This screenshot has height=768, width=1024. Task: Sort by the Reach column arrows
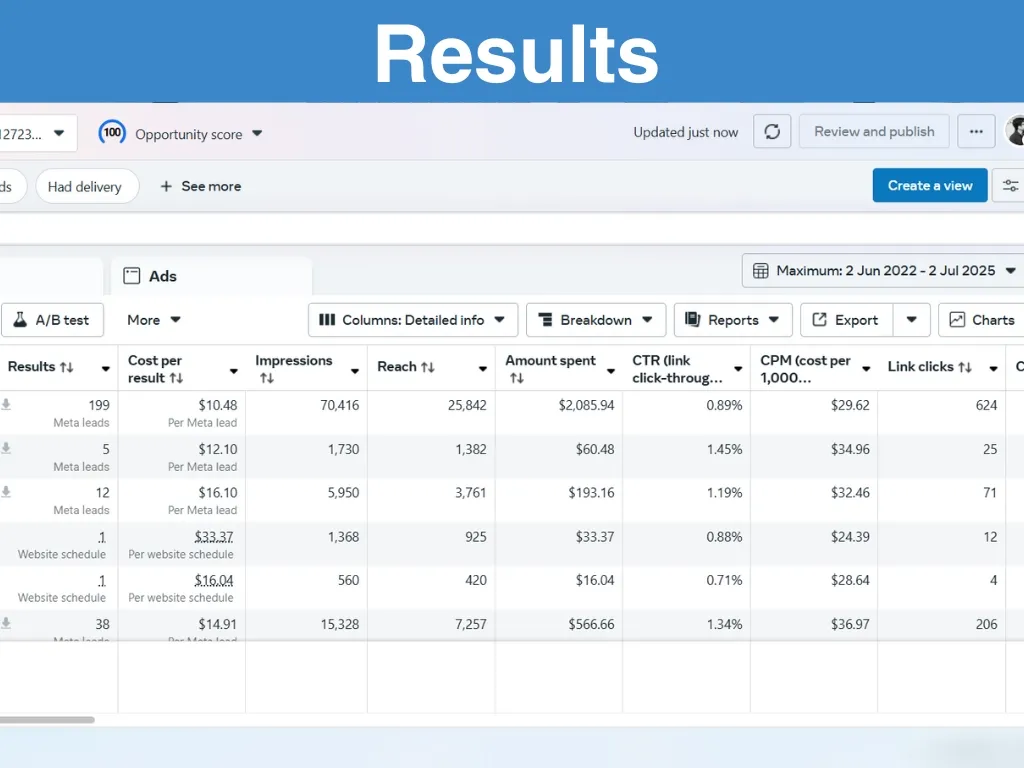pos(428,367)
